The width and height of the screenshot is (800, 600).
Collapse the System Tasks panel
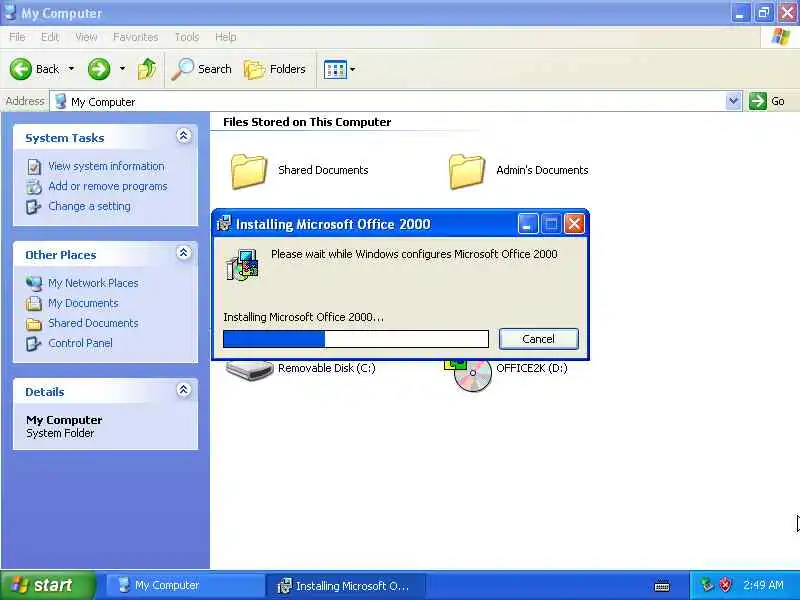(x=184, y=136)
